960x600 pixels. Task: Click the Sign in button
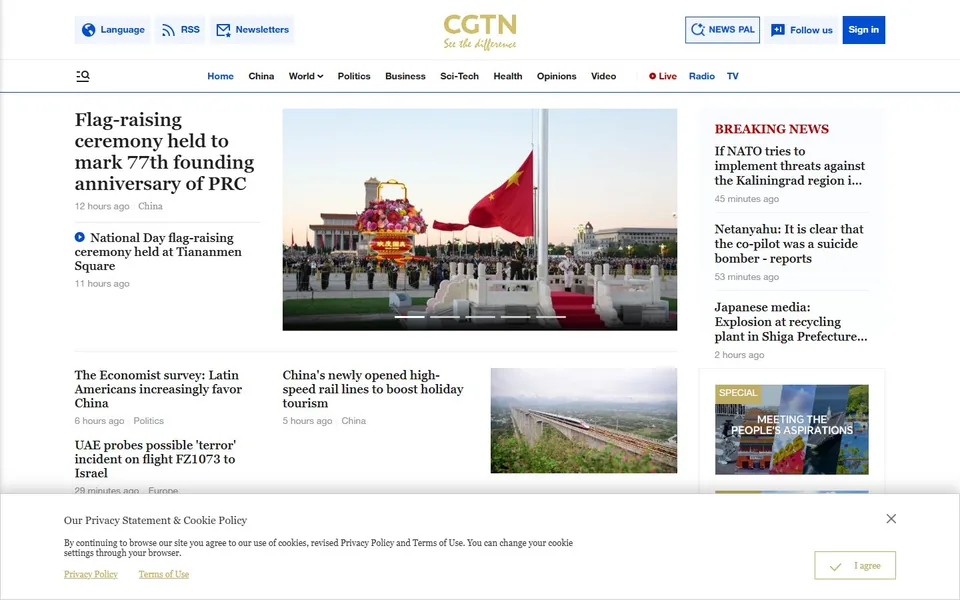863,30
